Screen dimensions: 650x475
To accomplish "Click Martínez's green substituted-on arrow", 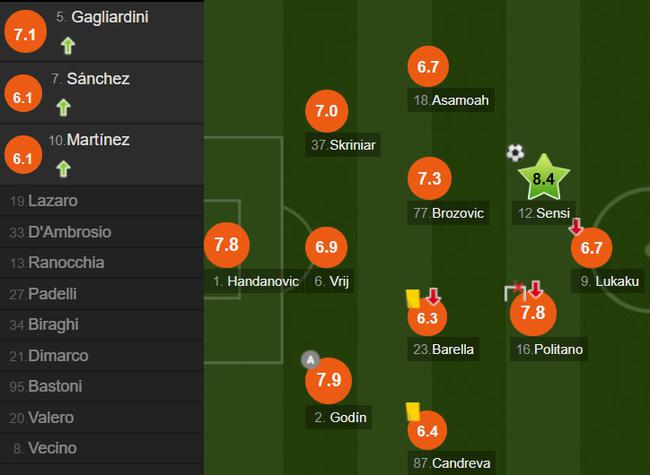I will pyautogui.click(x=63, y=169).
